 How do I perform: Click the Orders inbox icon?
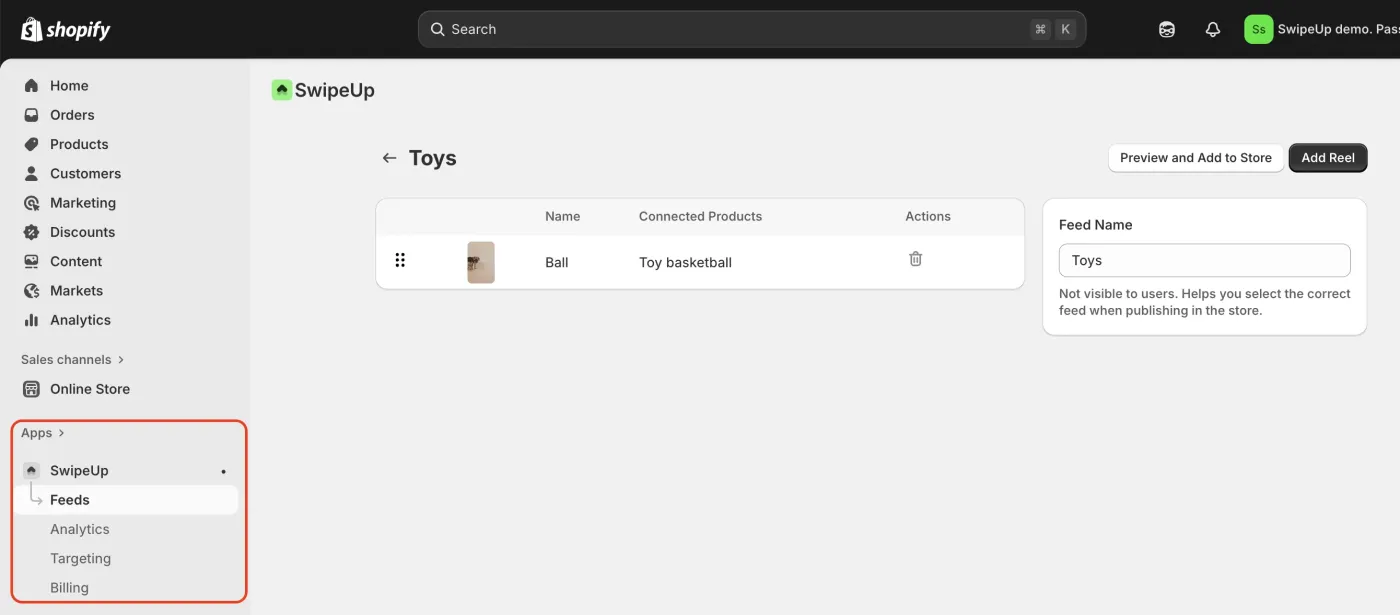coord(32,115)
